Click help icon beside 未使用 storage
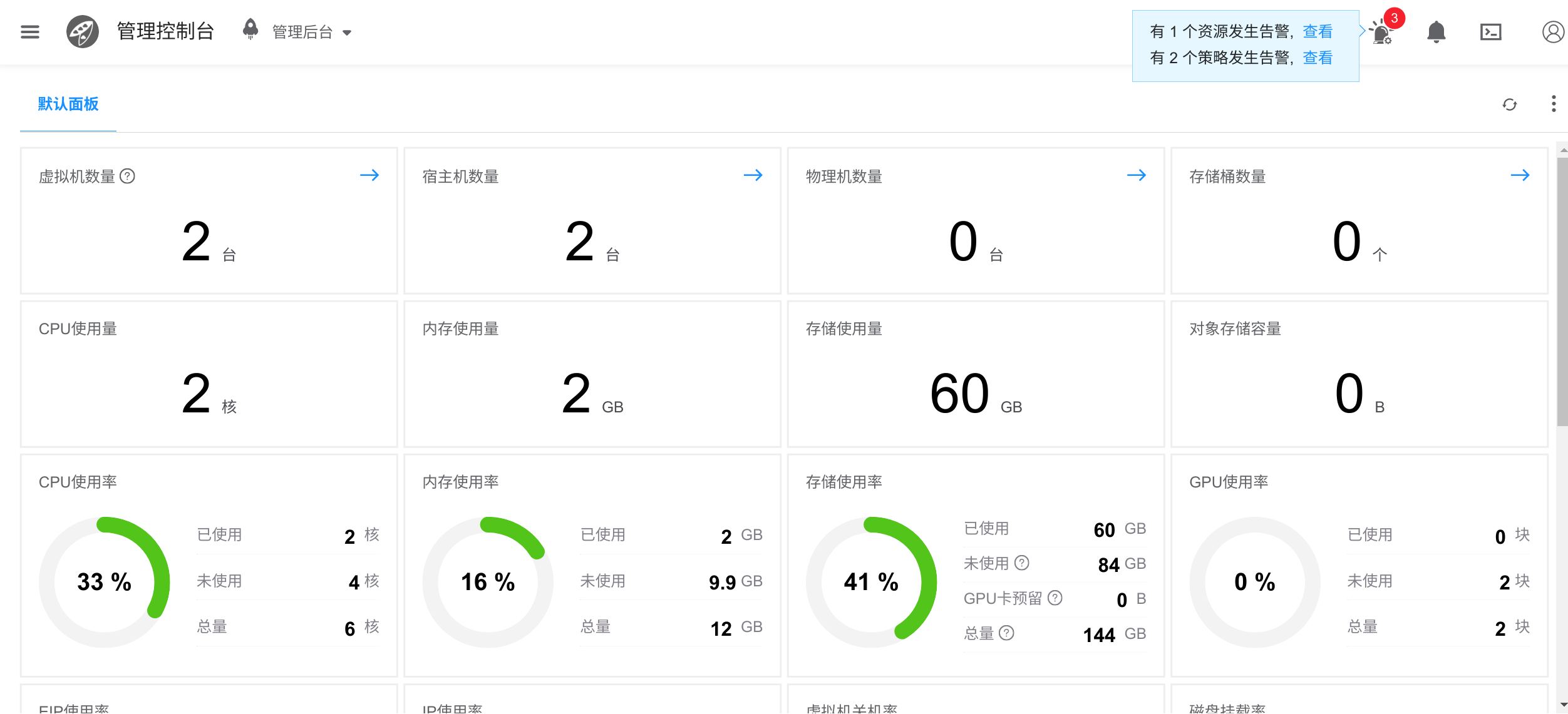1568x714 pixels. [1022, 563]
